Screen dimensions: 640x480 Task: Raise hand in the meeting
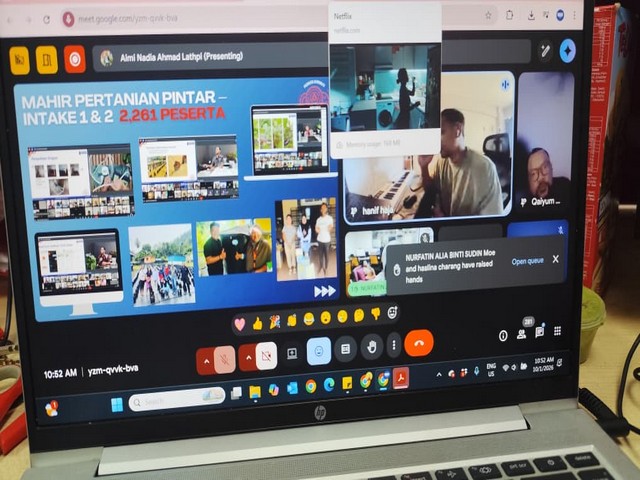point(371,347)
